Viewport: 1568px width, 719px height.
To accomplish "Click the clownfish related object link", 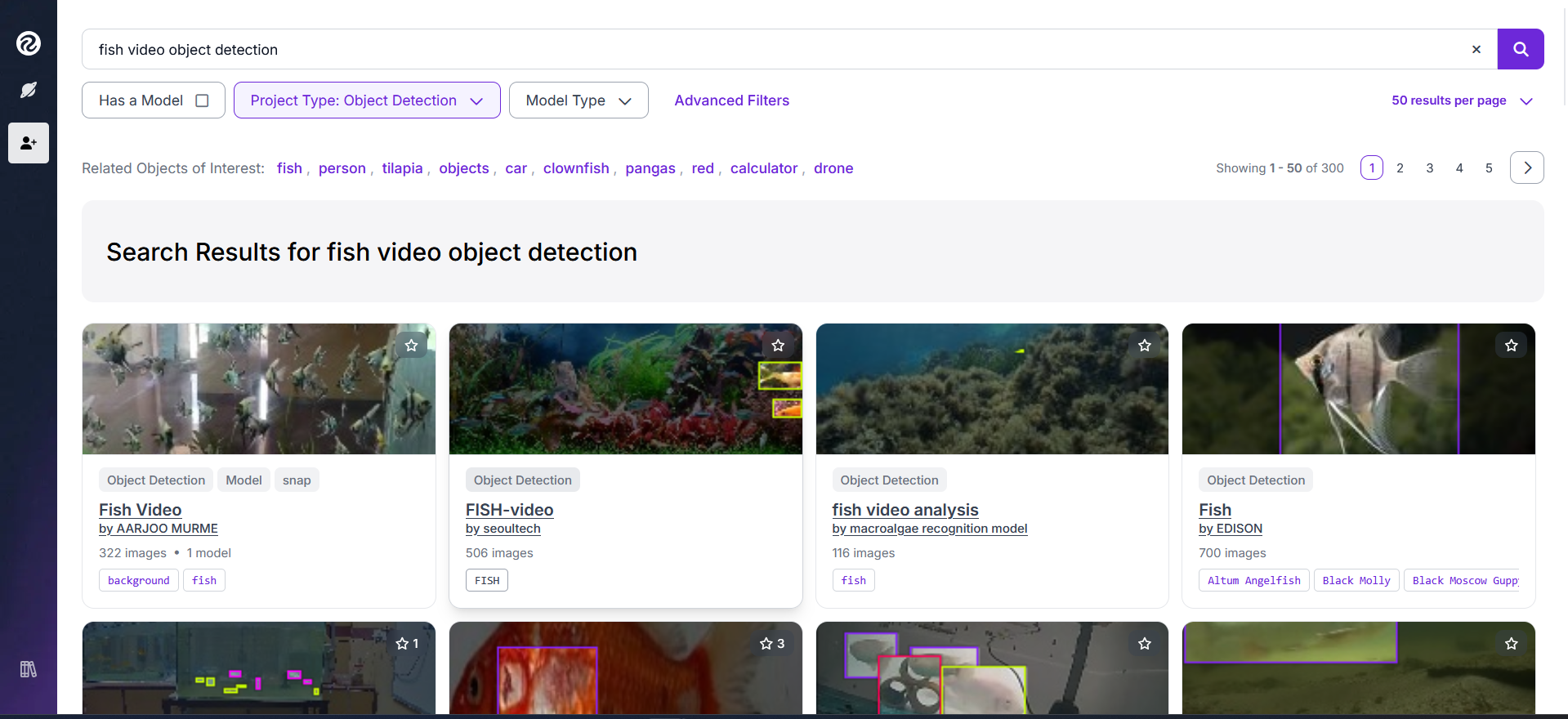I will pyautogui.click(x=576, y=168).
